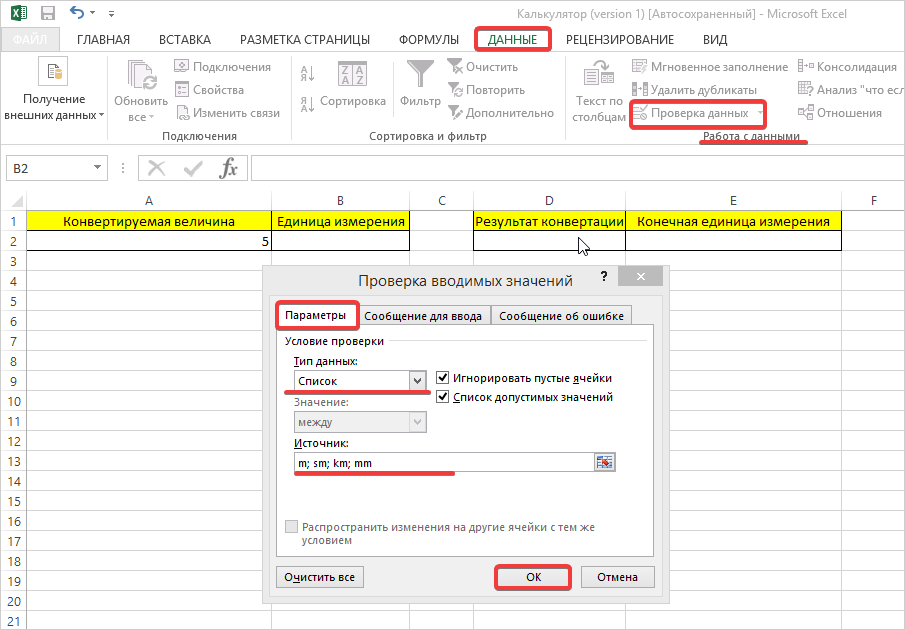This screenshot has height=630, width=905.
Task: Click the Source input field
Action: (x=440, y=462)
